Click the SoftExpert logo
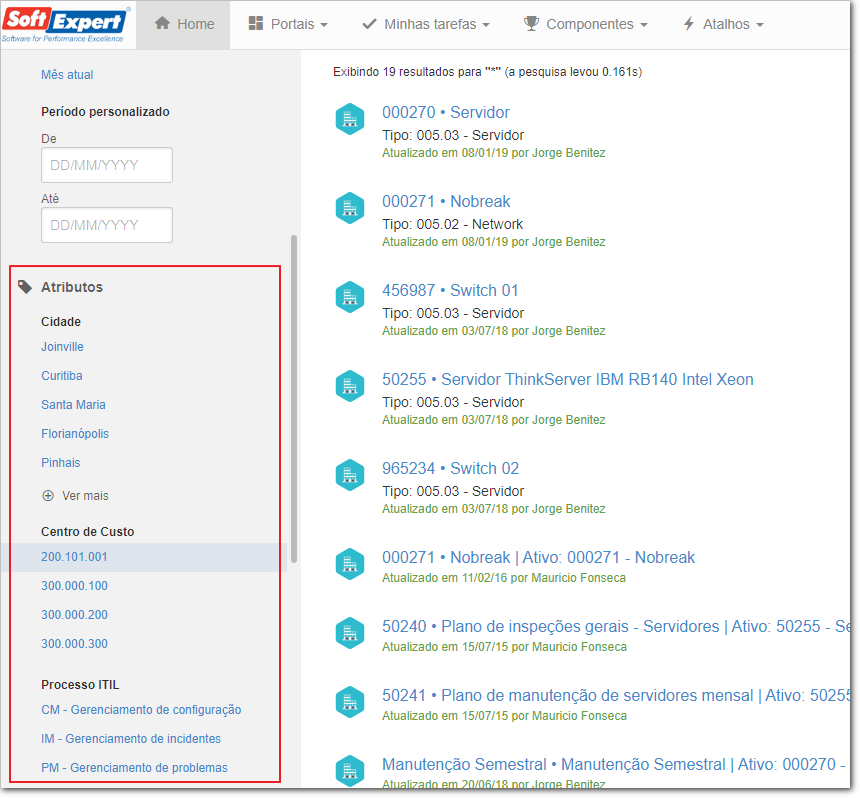The height and width of the screenshot is (798, 860). (66, 24)
